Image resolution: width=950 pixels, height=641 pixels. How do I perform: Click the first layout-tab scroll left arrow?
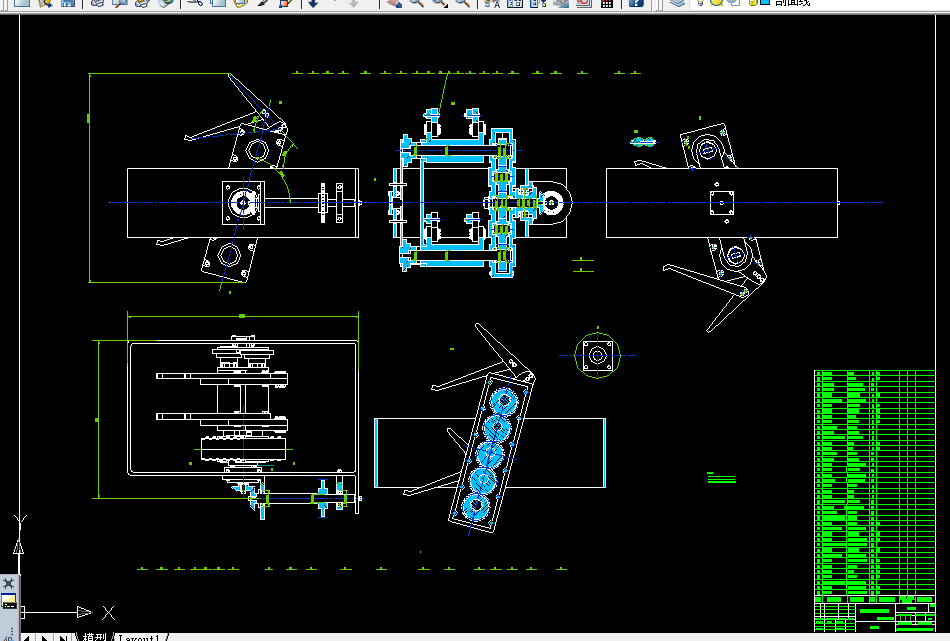[27, 637]
